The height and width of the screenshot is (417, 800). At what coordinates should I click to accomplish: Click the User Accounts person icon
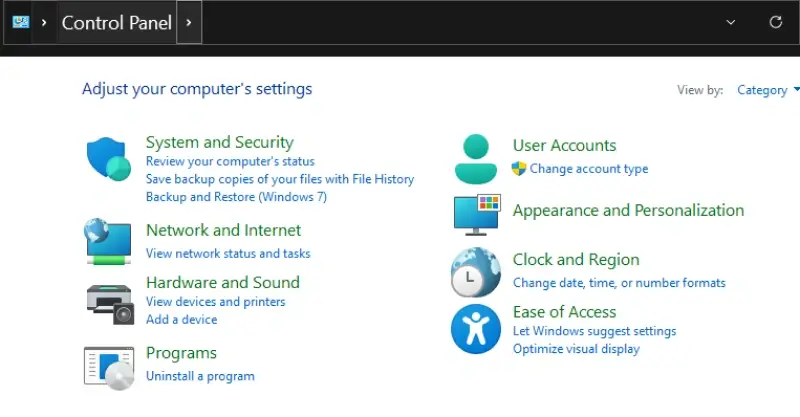[476, 159]
